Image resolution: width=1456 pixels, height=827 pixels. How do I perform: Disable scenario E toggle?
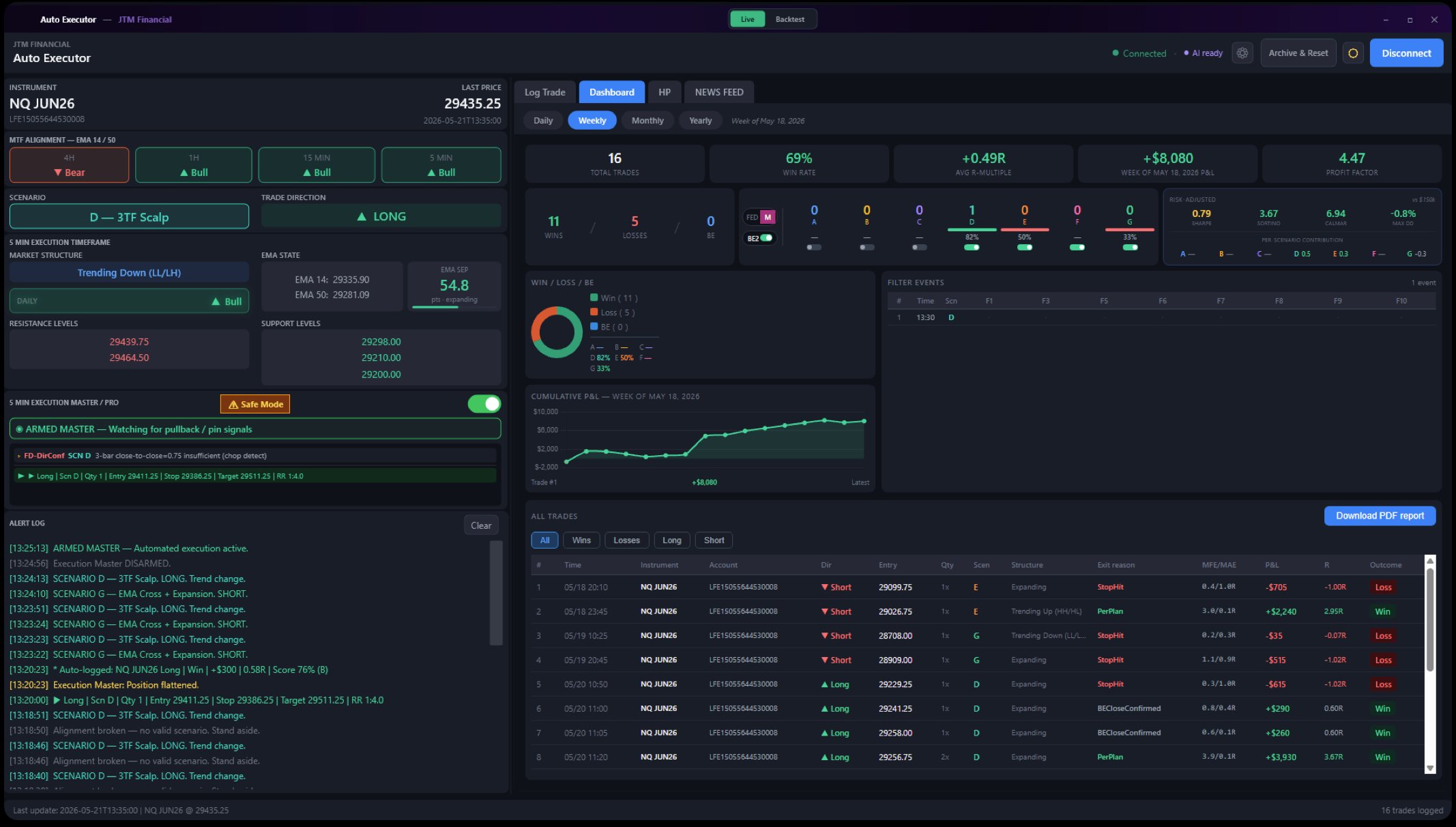(1024, 247)
